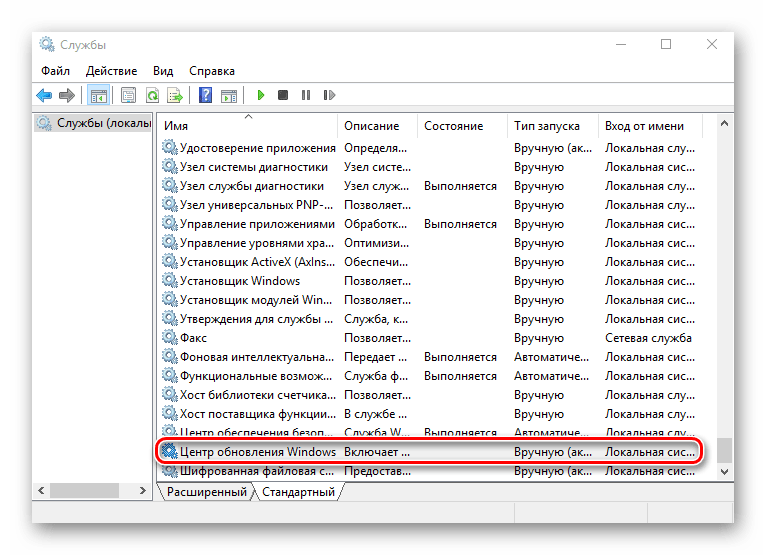Select Хост библиотеки счетчика service row
The height and width of the screenshot is (555, 766).
click(x=430, y=395)
